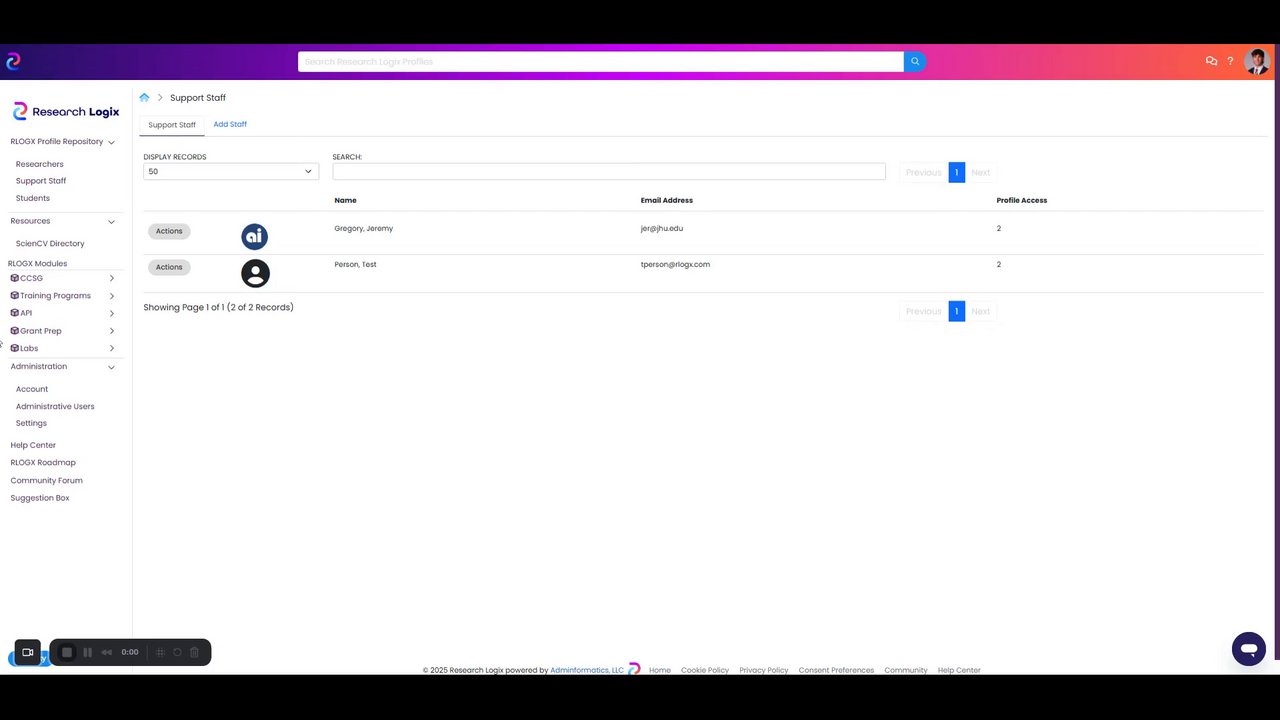Open Support Staff in the sidebar
Image resolution: width=1280 pixels, height=720 pixels.
(41, 181)
